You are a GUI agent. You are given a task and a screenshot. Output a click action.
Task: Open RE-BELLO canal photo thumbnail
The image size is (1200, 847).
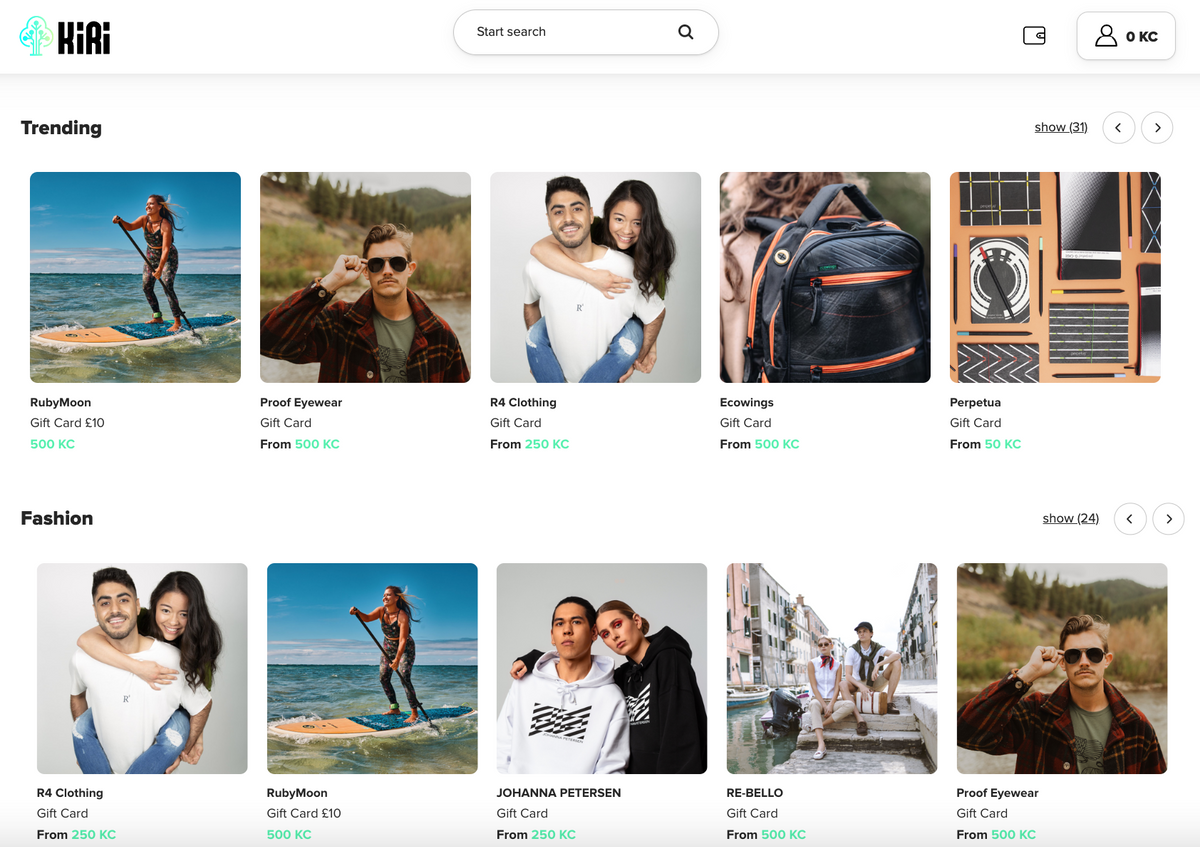coord(832,668)
